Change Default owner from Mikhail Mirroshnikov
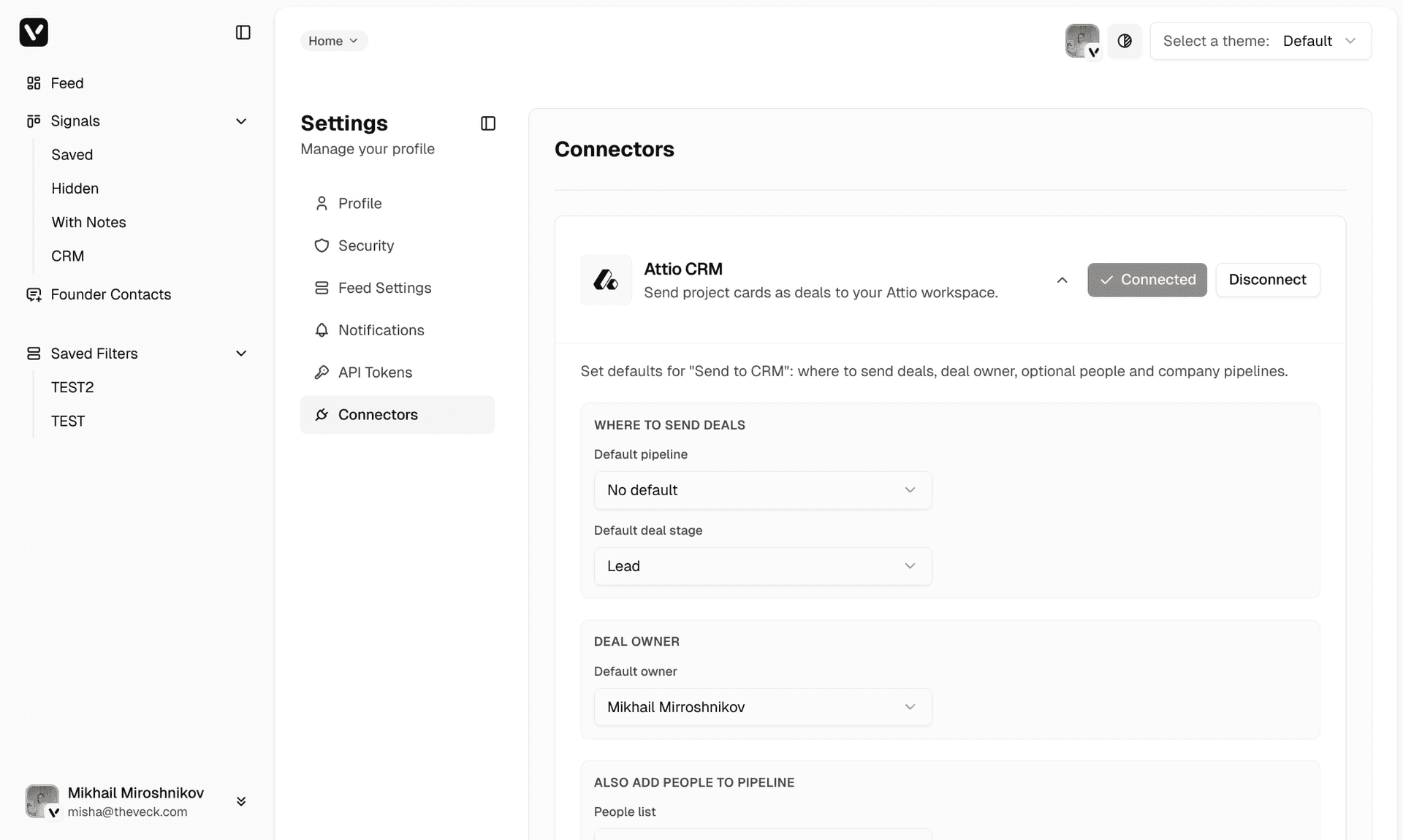The width and height of the screenshot is (1403, 840). (762, 707)
